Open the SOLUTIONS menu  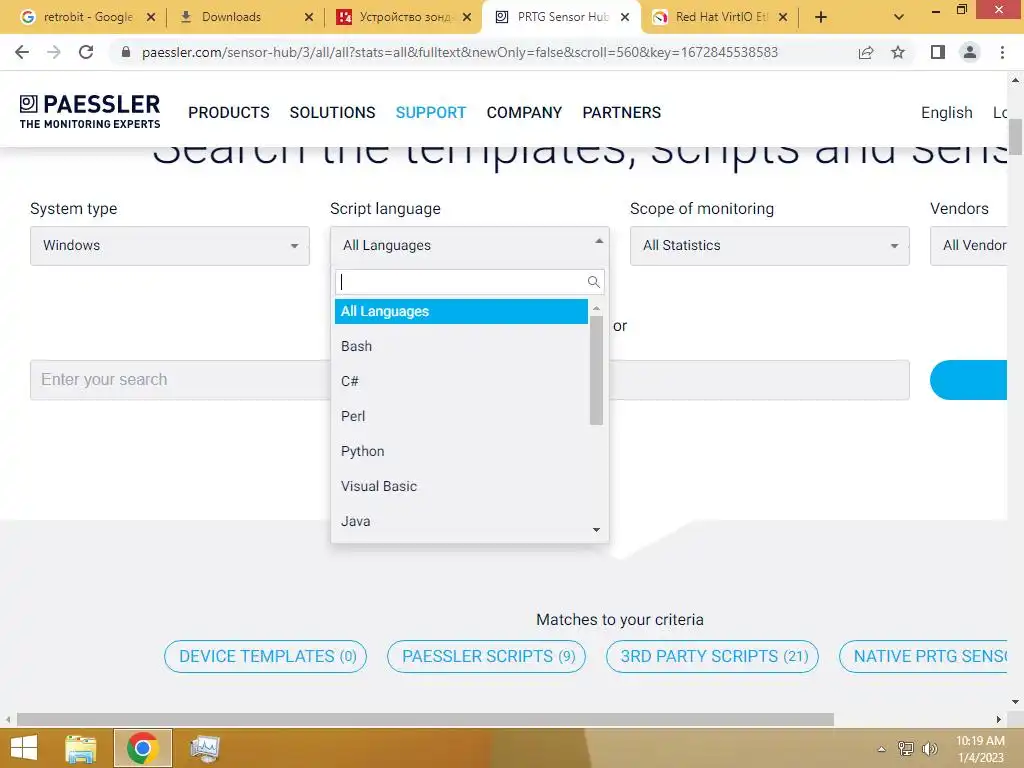[x=332, y=112]
